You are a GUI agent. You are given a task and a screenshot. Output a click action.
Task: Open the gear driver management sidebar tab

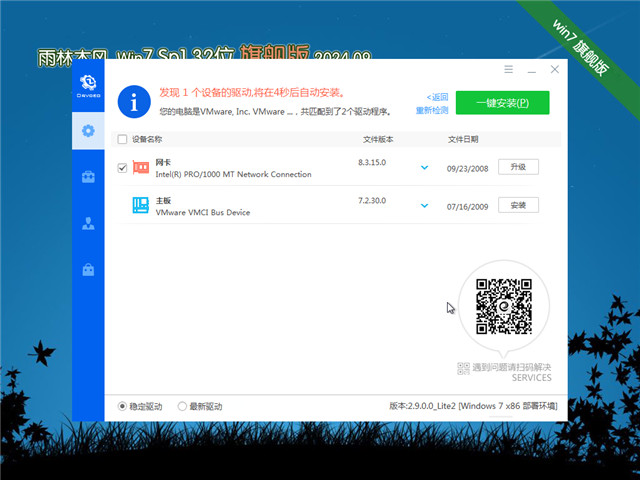coord(88,130)
